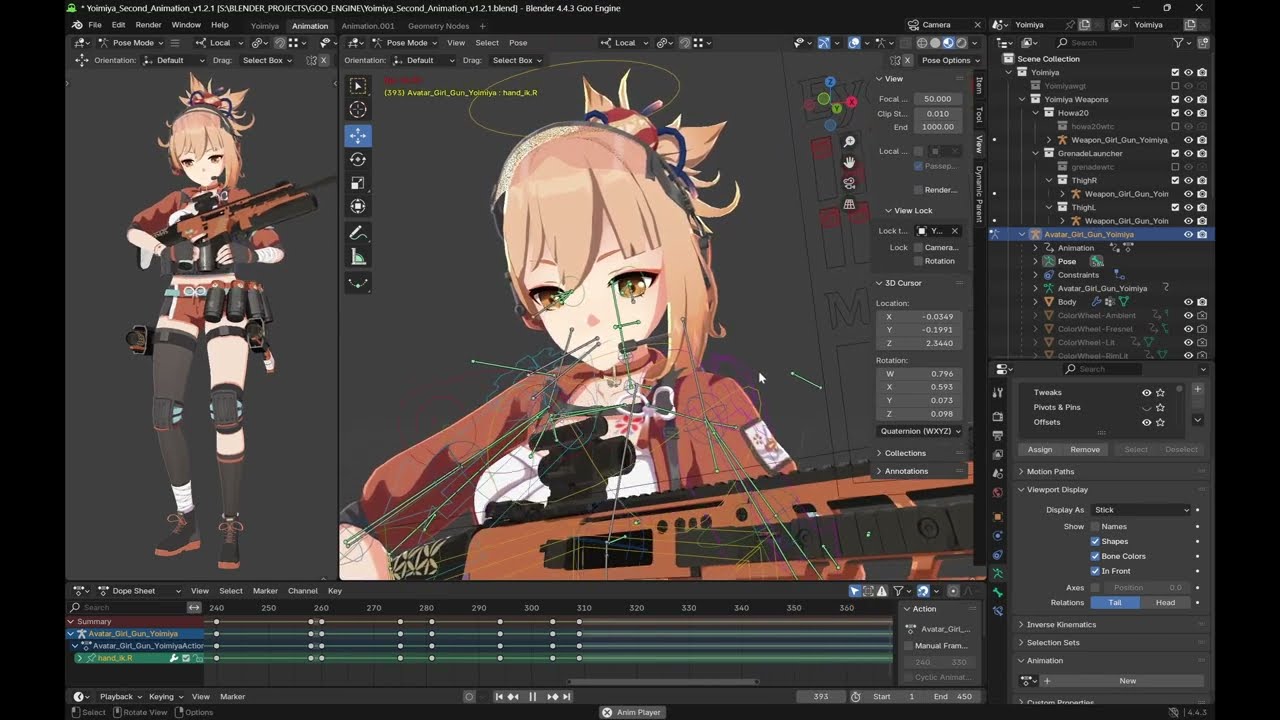Click the Blender logo menu icon
Viewport: 1280px width, 720px height.
click(x=77, y=25)
